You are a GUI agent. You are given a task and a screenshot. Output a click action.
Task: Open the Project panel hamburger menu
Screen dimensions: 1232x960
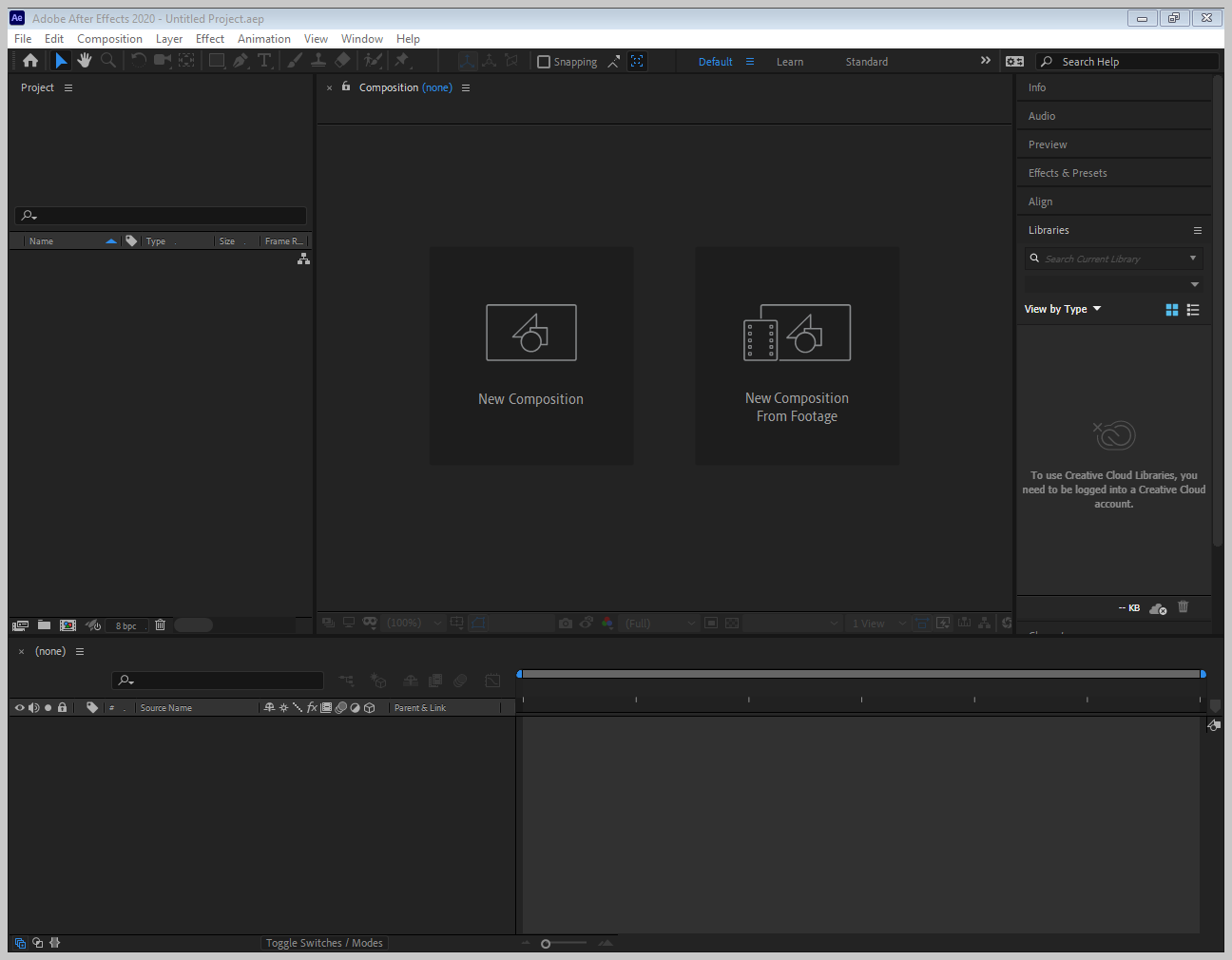[x=68, y=87]
